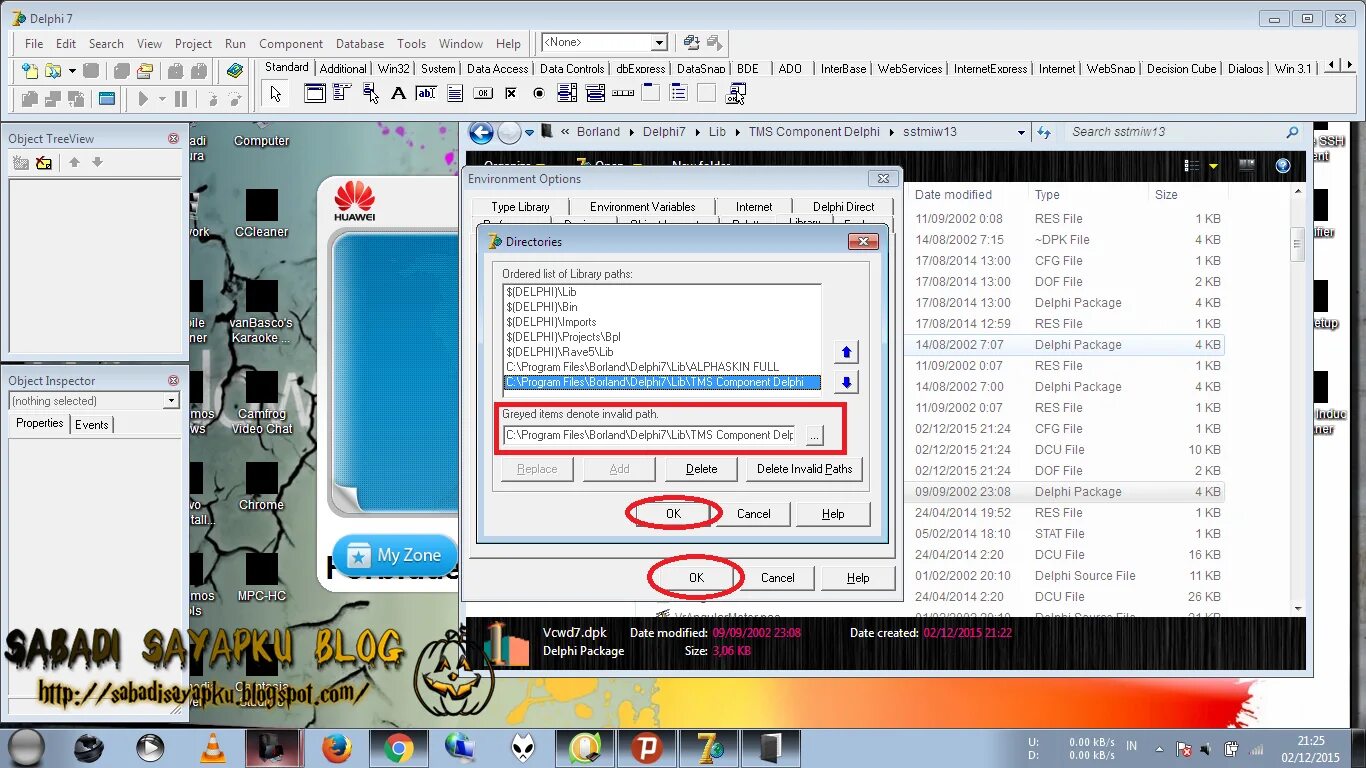Expand the Explorer address bar dropdown
This screenshot has height=768, width=1366.
click(x=1021, y=132)
